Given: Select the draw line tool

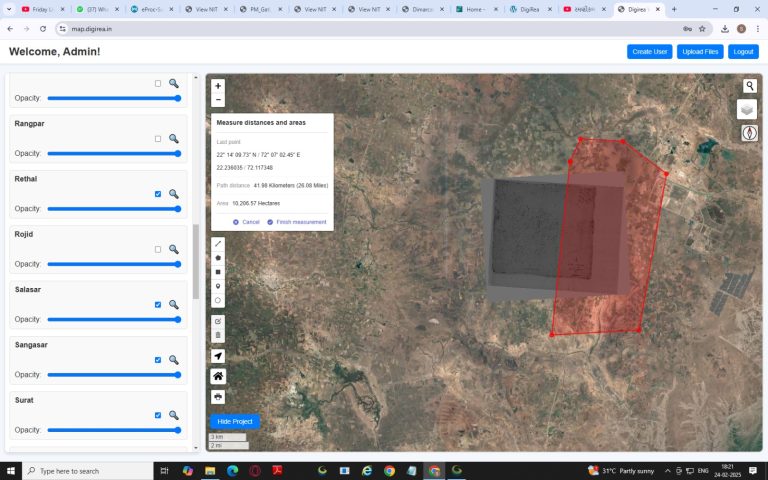Looking at the screenshot, I should (x=218, y=244).
